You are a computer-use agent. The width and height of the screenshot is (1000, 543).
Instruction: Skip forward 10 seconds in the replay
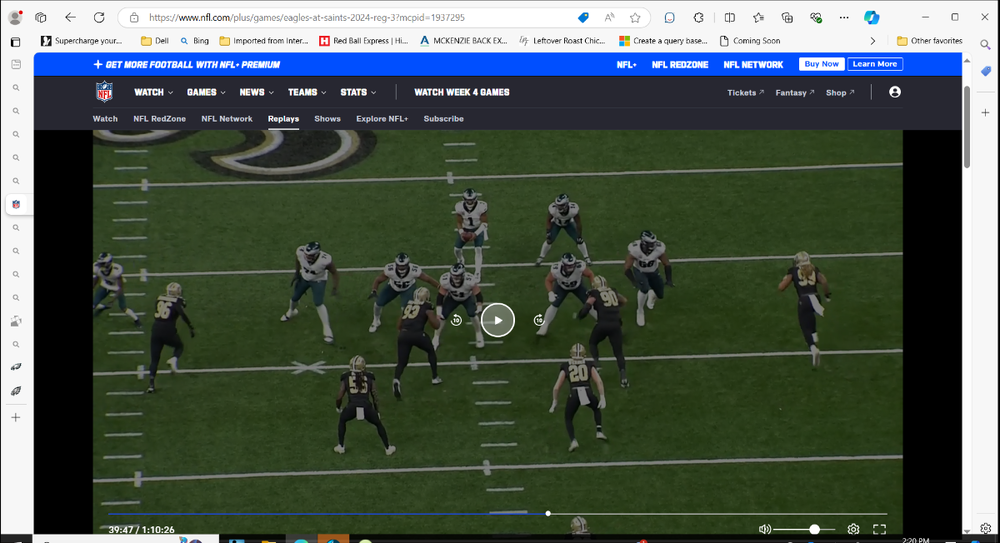click(539, 320)
